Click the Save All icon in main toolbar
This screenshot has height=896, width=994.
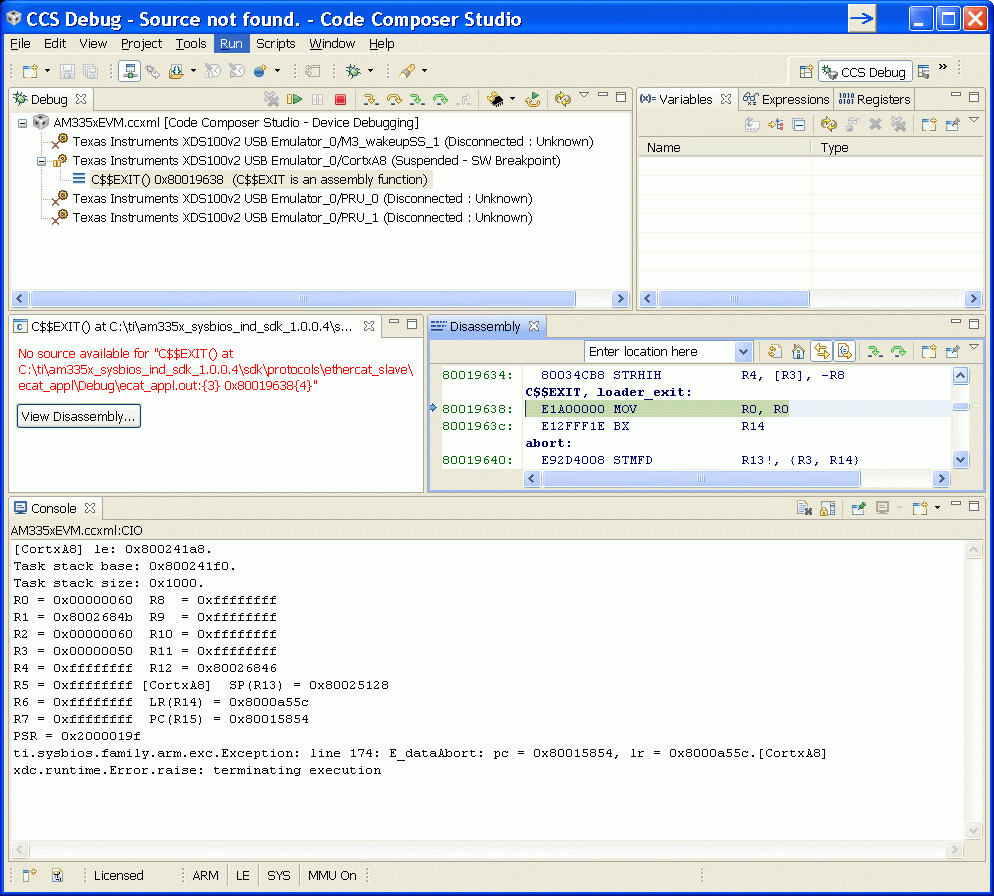point(91,71)
